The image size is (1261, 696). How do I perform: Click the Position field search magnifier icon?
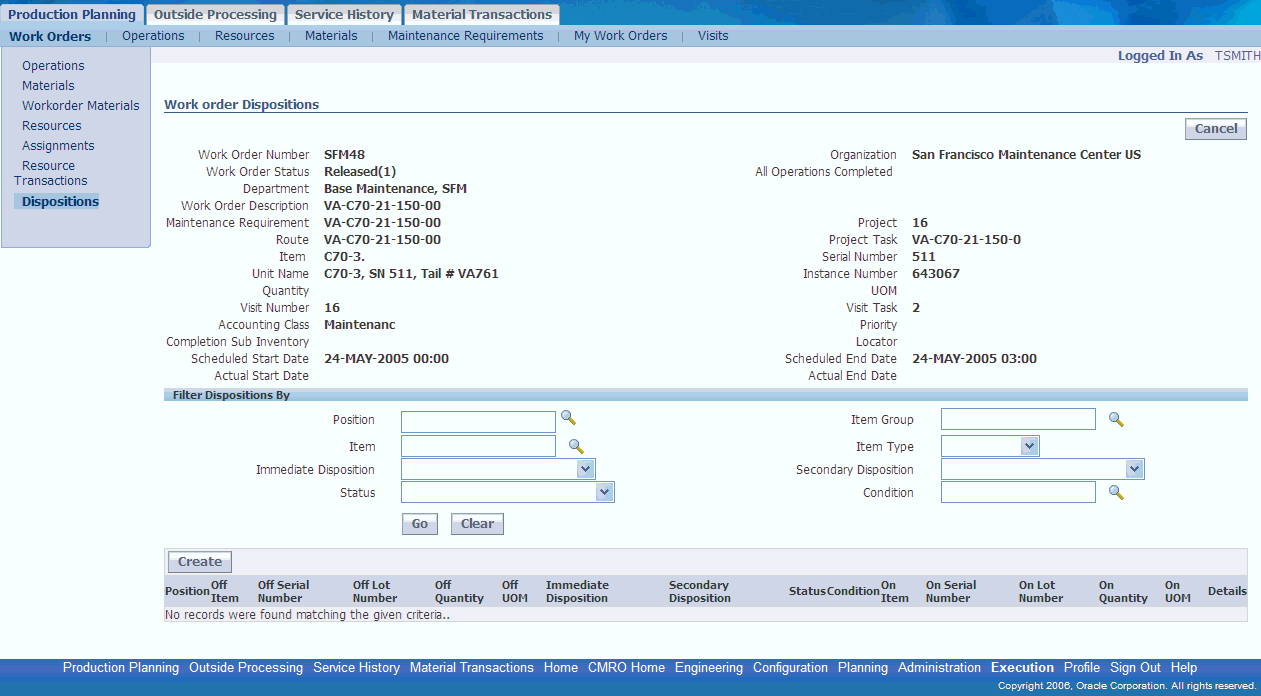(x=568, y=418)
